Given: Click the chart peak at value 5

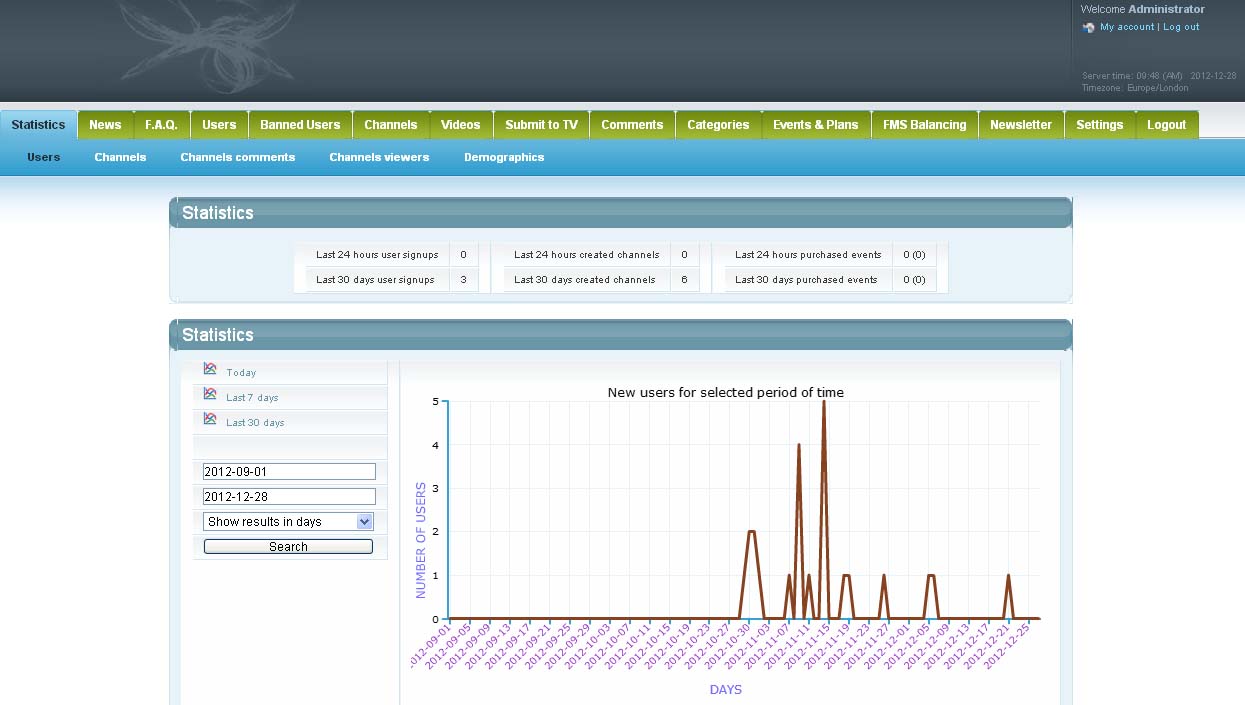Looking at the screenshot, I should pos(824,402).
